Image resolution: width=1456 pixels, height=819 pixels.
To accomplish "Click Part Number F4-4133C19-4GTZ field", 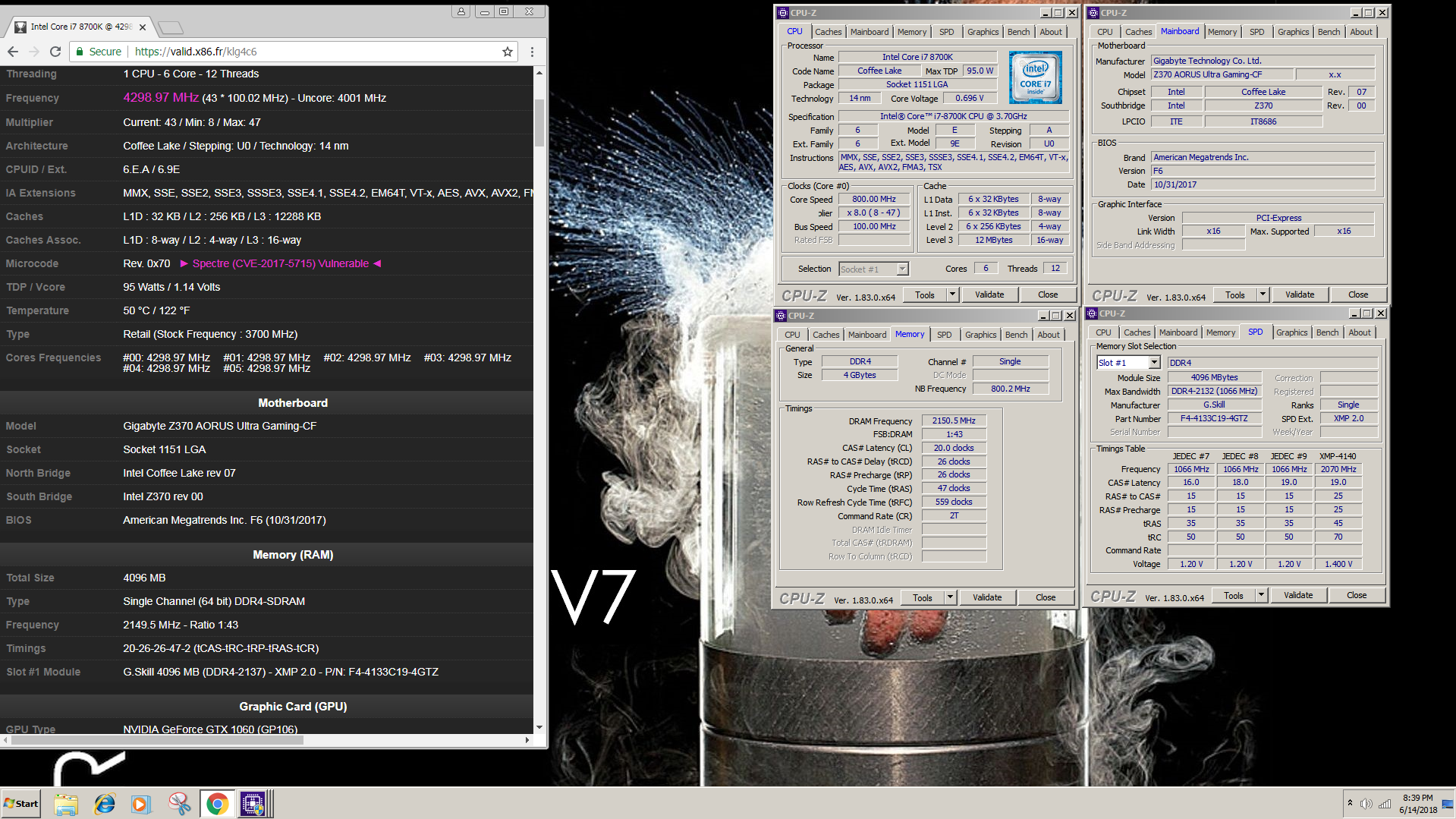I will tap(1214, 418).
